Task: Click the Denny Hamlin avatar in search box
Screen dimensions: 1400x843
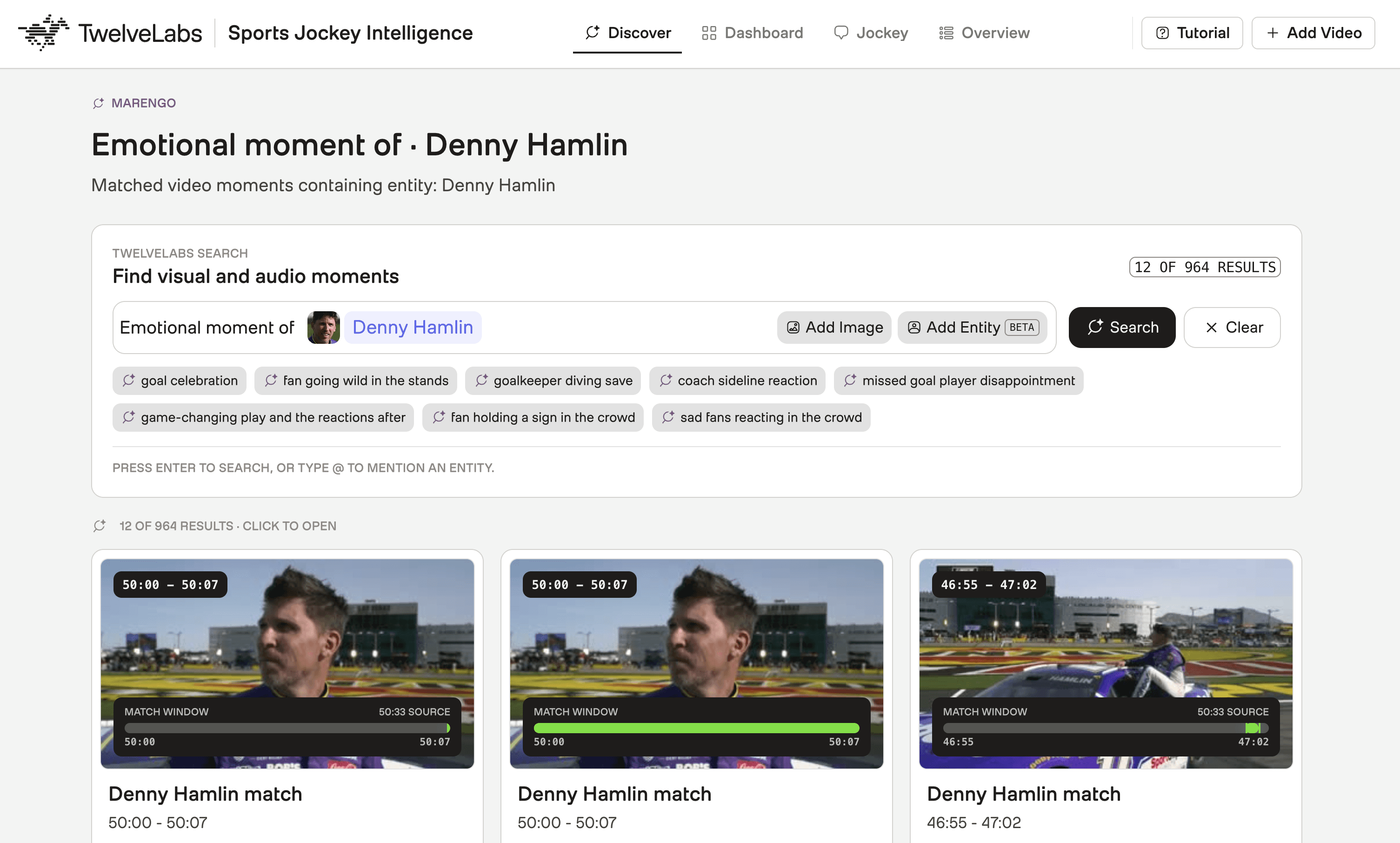Action: 323,327
